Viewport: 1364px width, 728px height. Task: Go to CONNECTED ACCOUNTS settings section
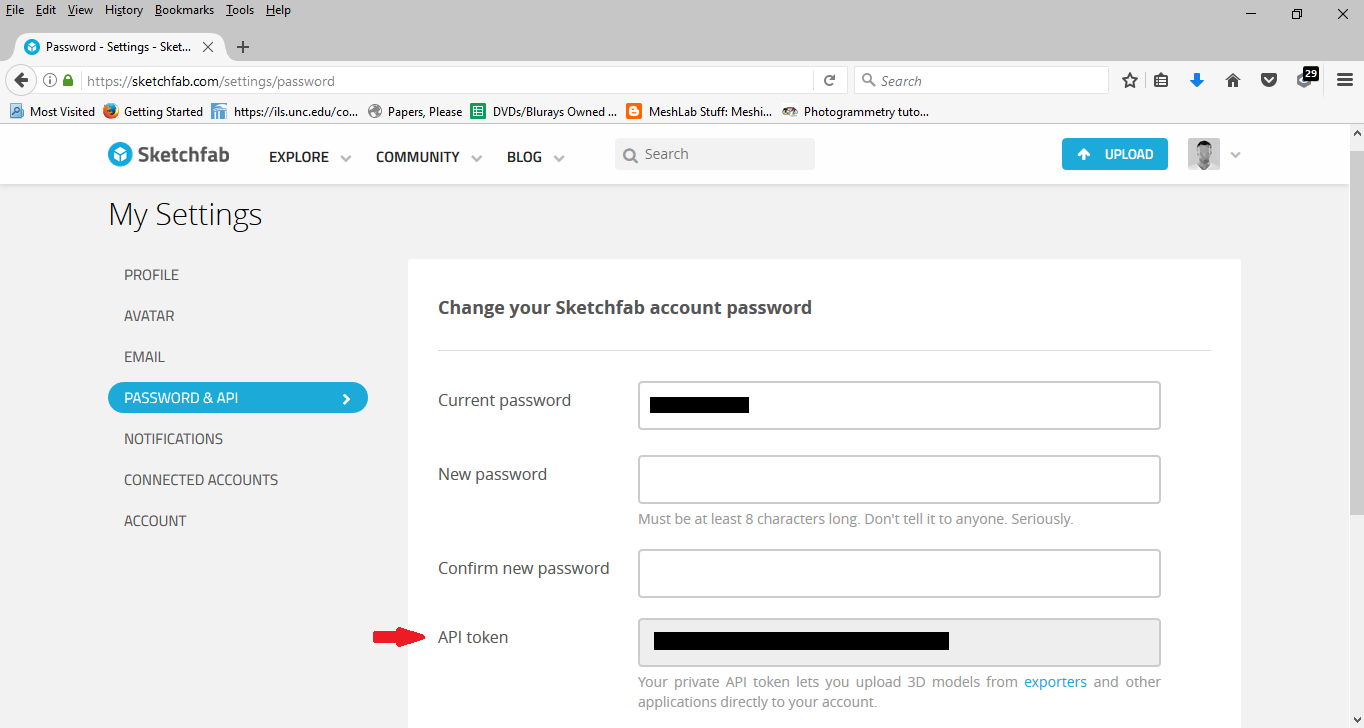pyautogui.click(x=201, y=480)
